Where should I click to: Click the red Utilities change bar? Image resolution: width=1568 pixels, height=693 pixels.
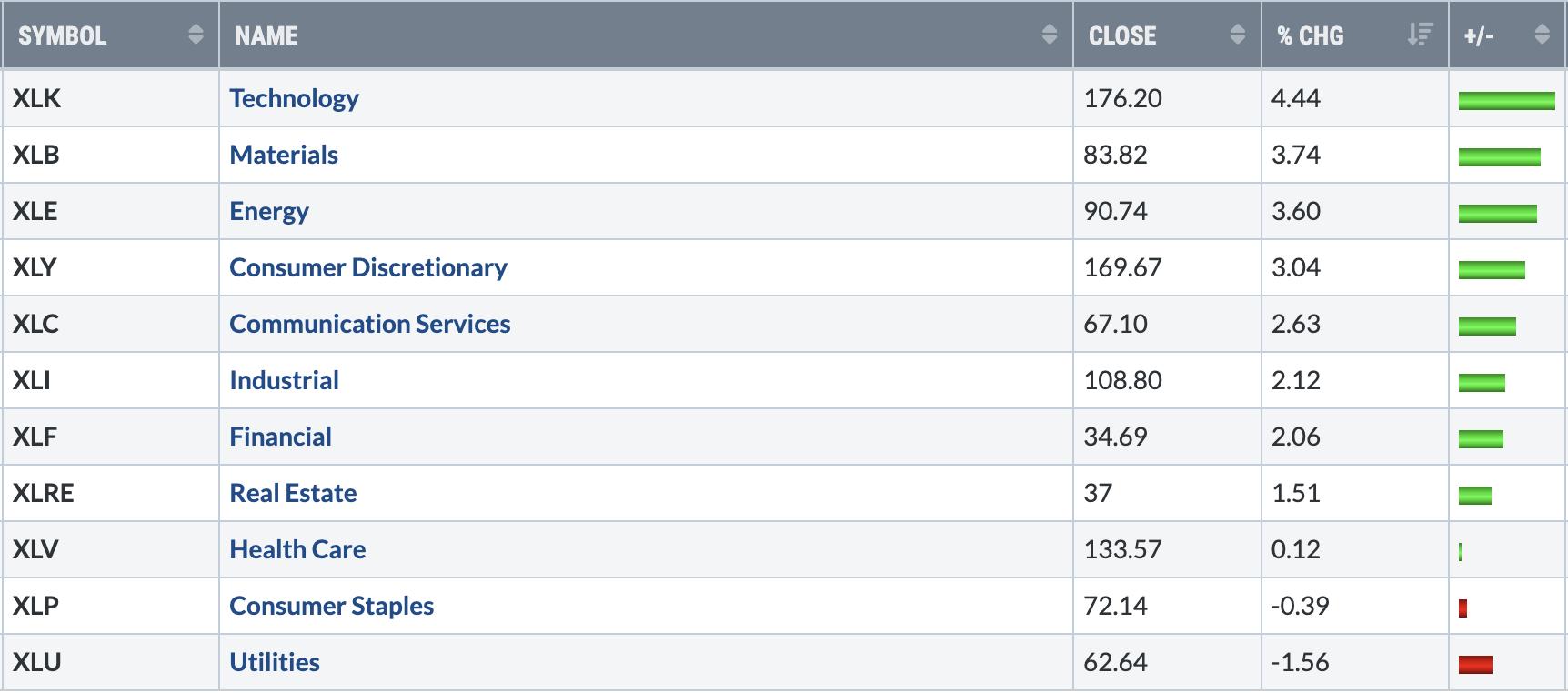(1475, 665)
